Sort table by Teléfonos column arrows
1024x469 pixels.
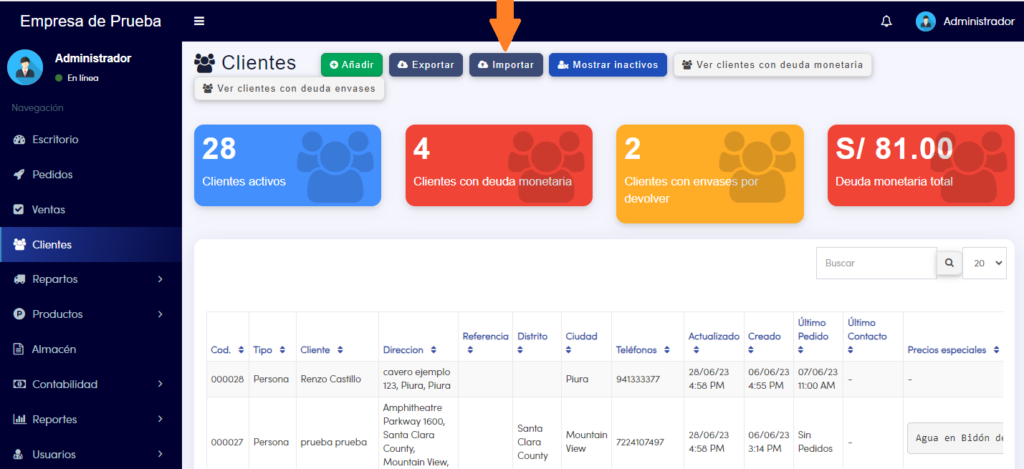(667, 350)
